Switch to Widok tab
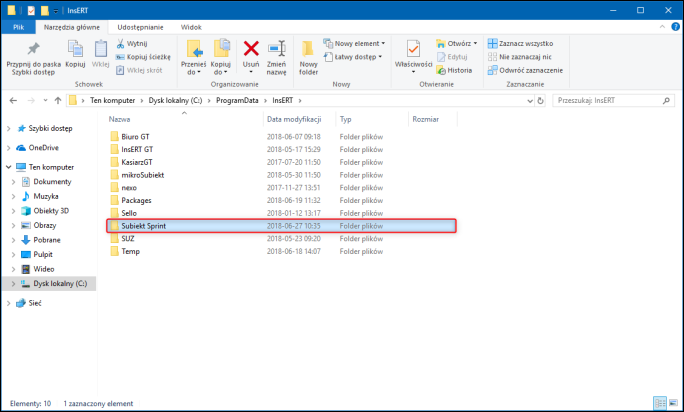Viewport: 684px width, 412px height. tap(191, 27)
